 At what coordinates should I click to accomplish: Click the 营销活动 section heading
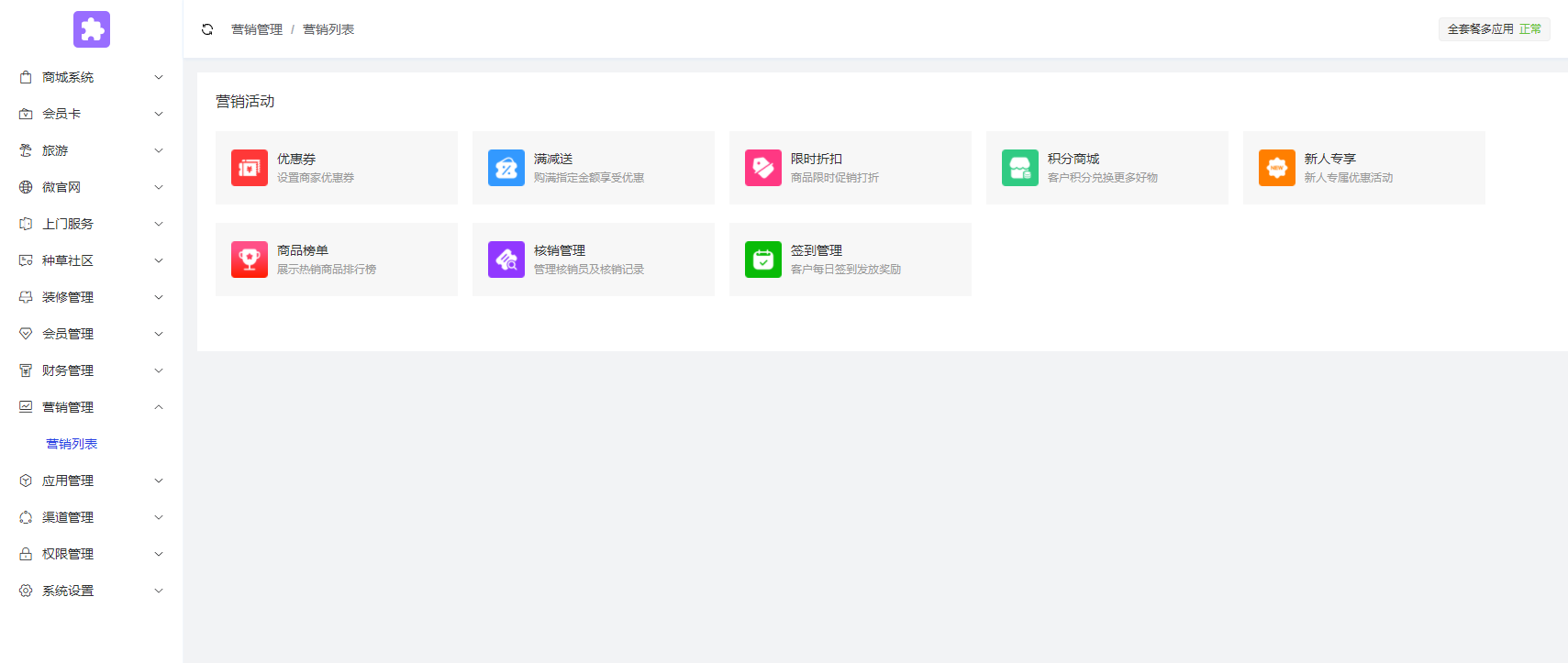[x=245, y=101]
